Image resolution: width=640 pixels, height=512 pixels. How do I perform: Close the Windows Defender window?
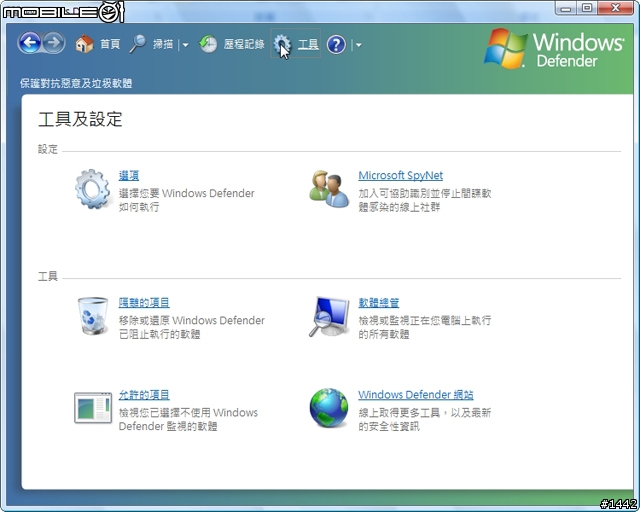point(616,8)
